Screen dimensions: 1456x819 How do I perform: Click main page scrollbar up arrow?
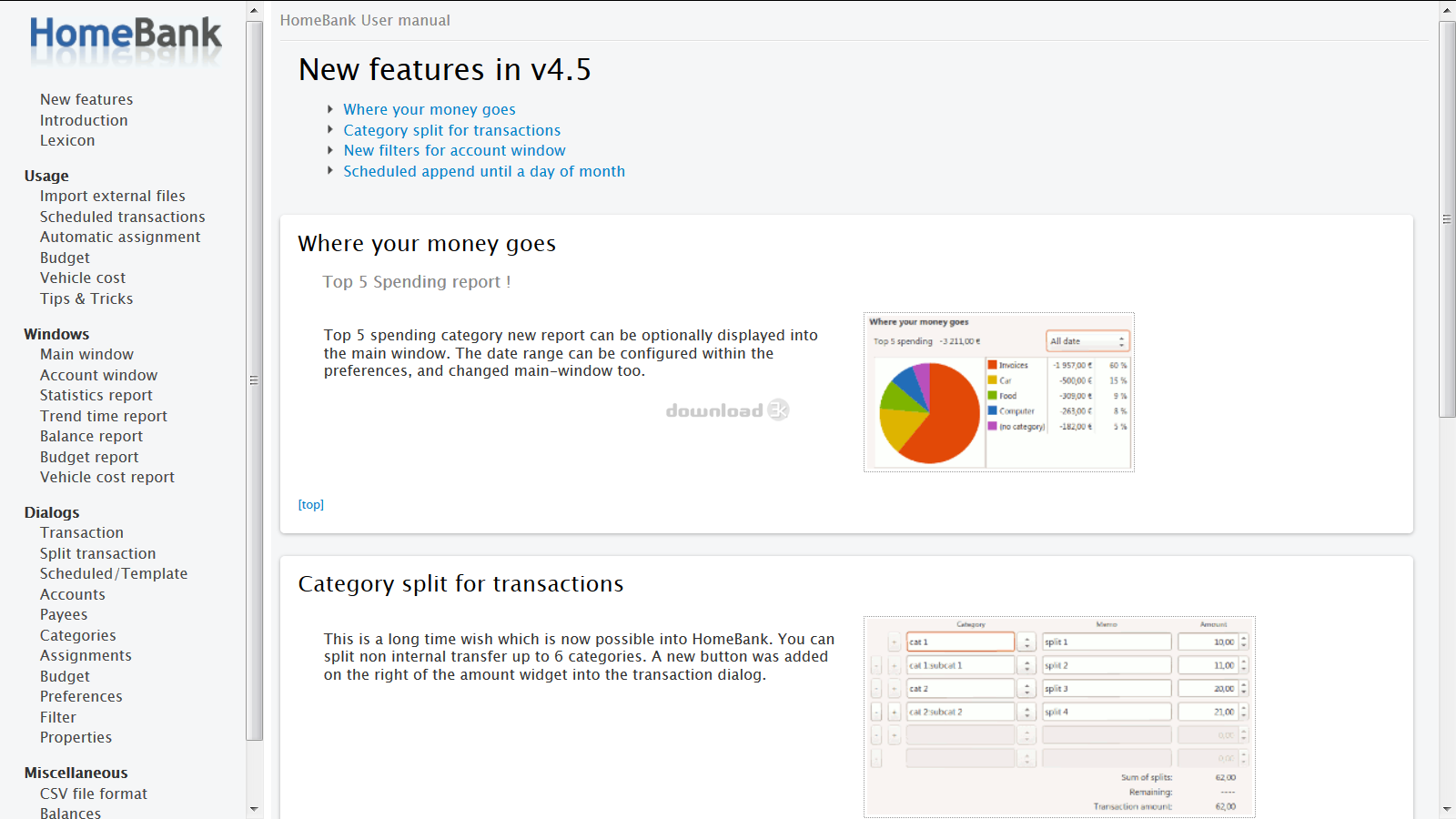pyautogui.click(x=1447, y=11)
